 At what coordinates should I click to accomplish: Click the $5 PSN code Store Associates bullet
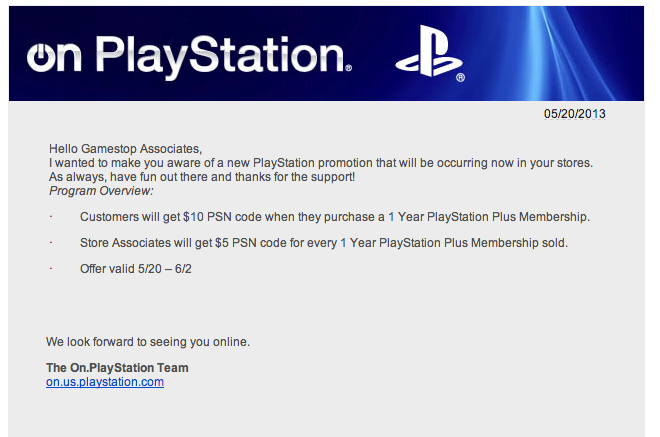pos(324,243)
